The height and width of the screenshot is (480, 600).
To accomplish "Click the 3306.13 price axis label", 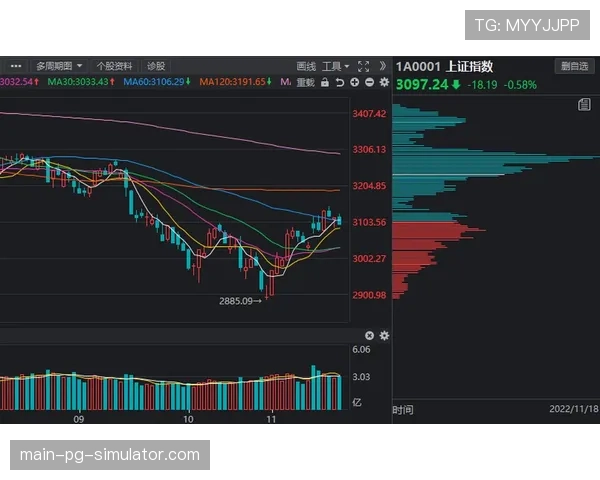I will click(x=369, y=149).
